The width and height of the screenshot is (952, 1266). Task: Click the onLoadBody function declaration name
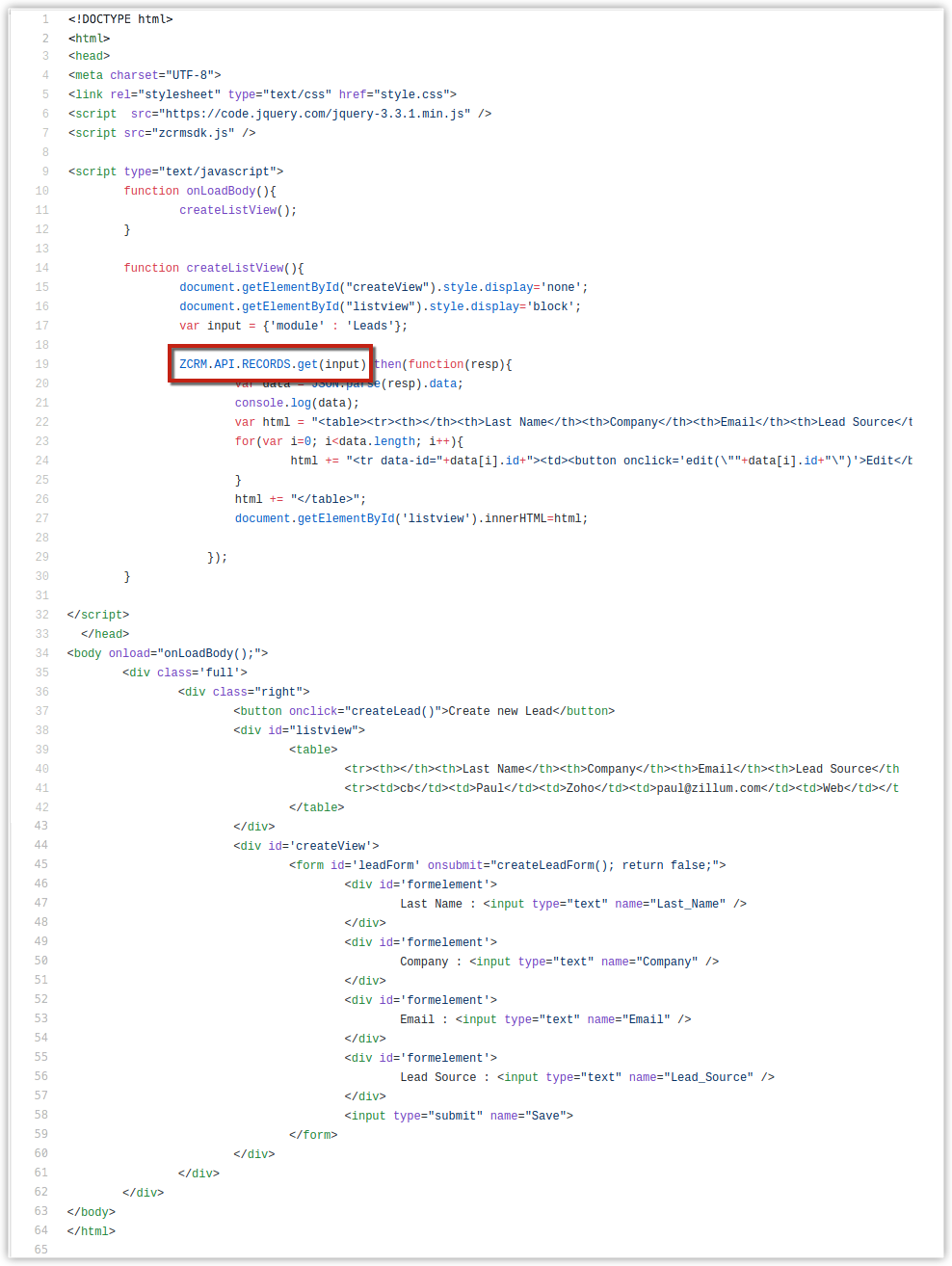tap(221, 191)
